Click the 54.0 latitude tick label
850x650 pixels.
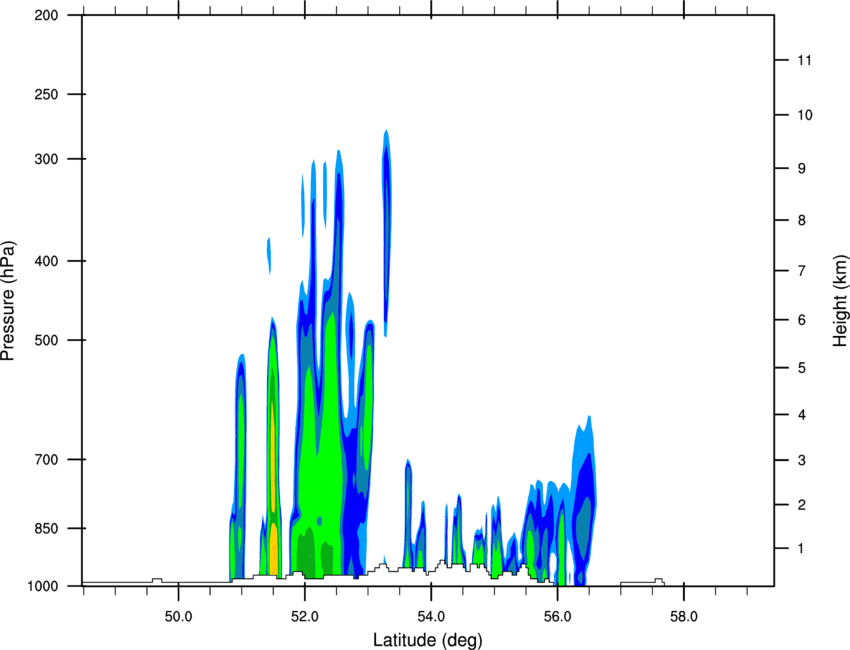(x=432, y=617)
